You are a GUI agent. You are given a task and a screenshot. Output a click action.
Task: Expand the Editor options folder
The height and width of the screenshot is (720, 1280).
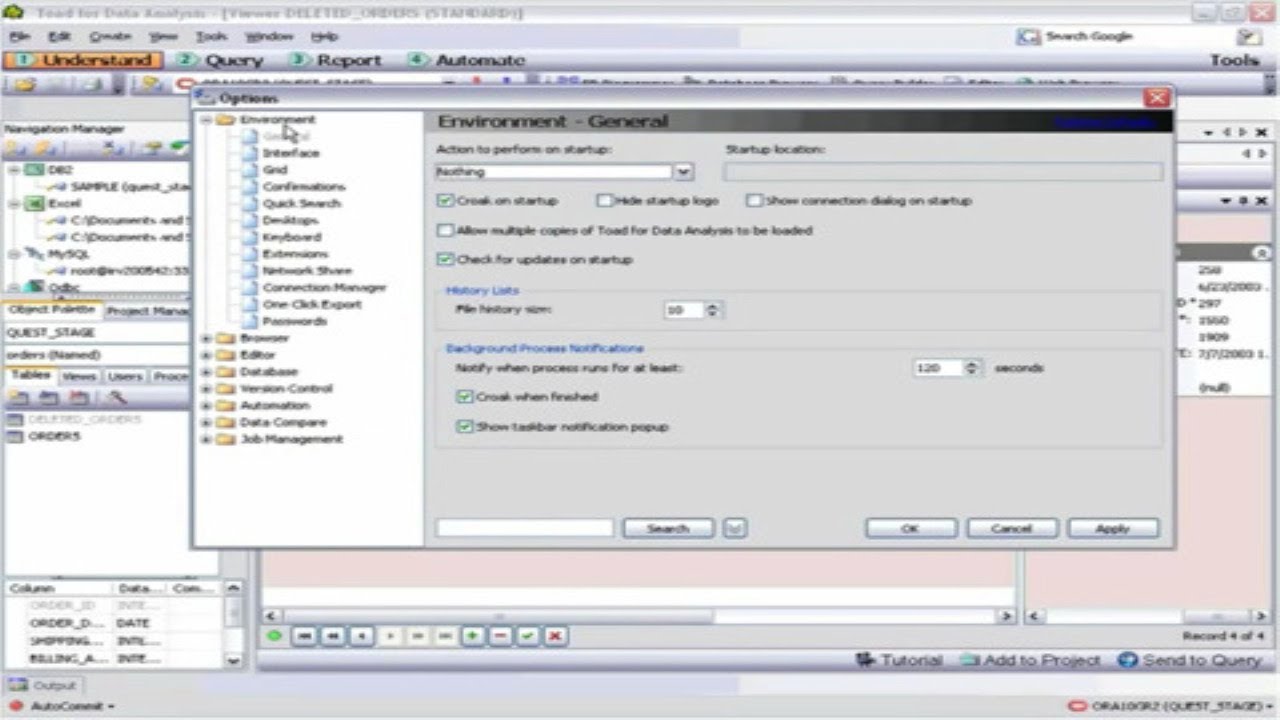click(207, 355)
